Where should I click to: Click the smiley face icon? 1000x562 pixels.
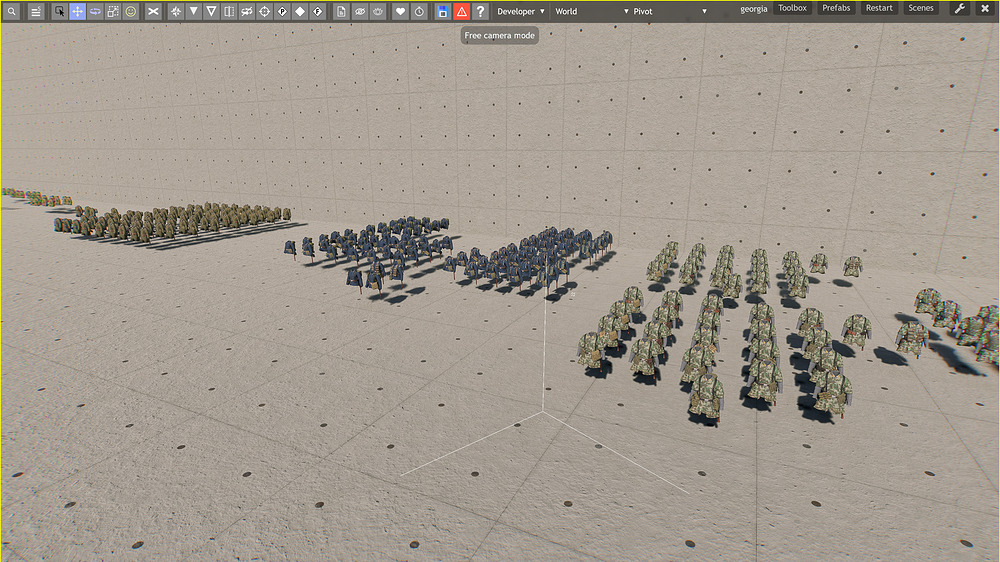tap(131, 11)
